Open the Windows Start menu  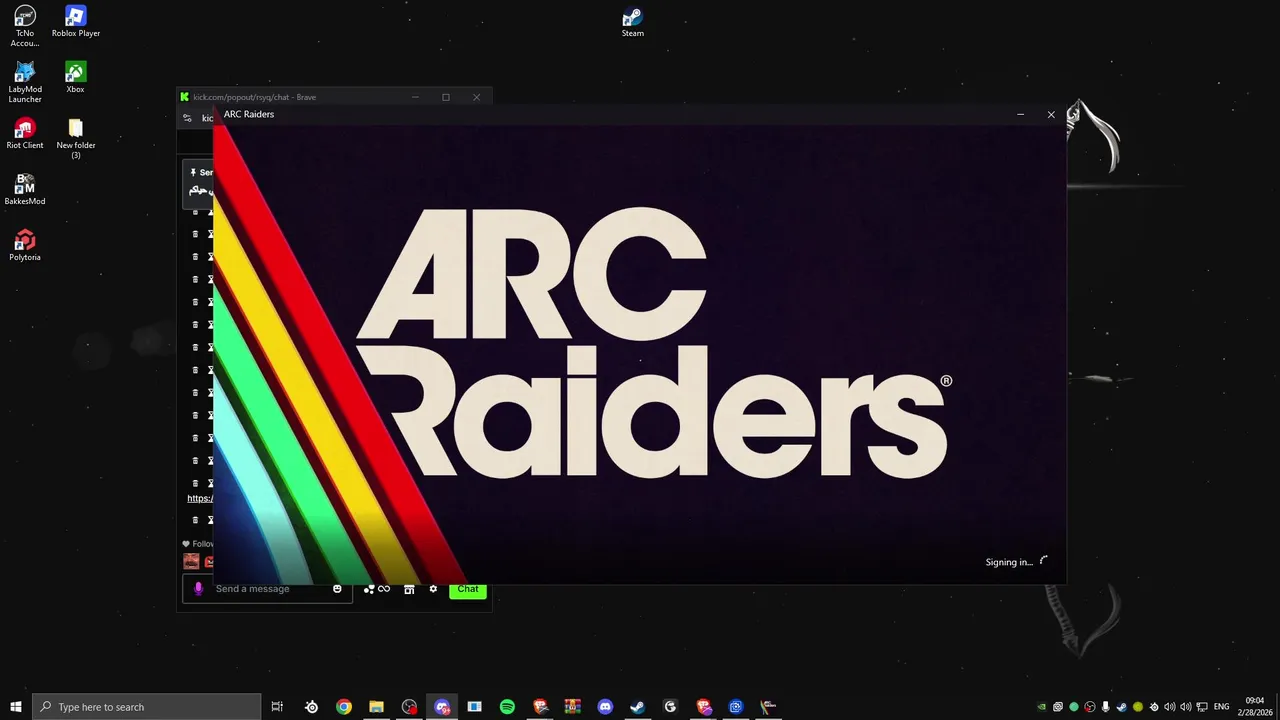15,707
